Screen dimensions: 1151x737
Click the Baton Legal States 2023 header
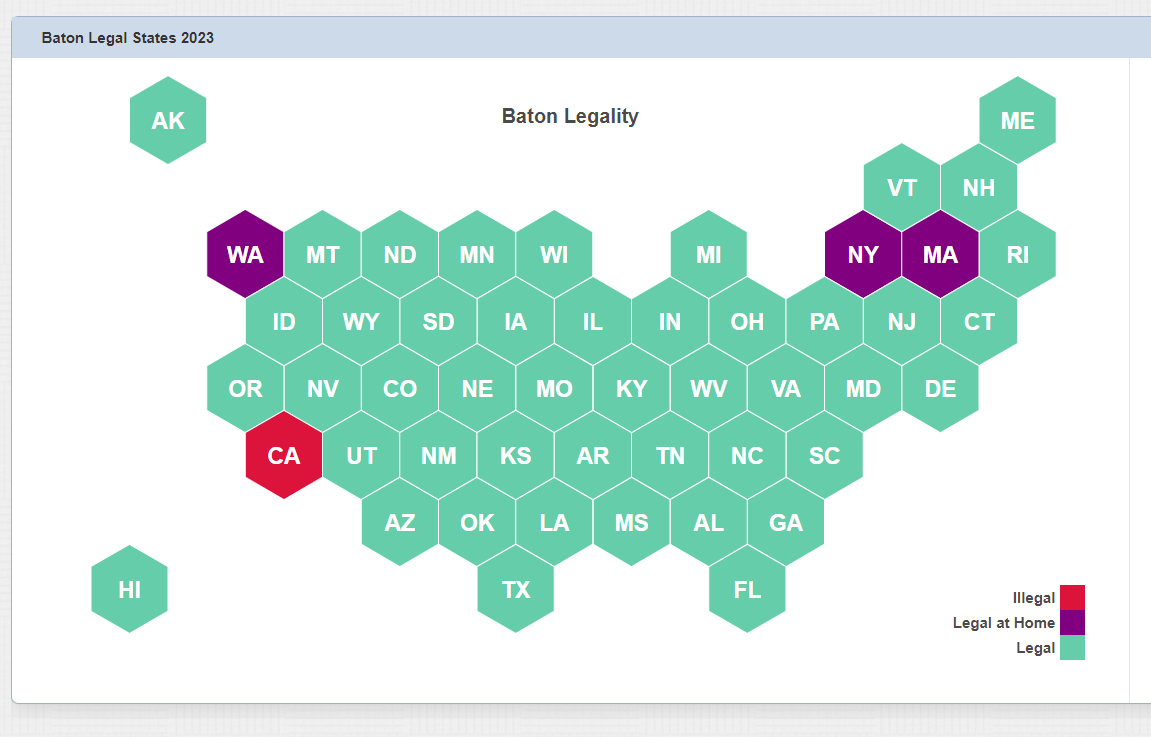(x=128, y=38)
